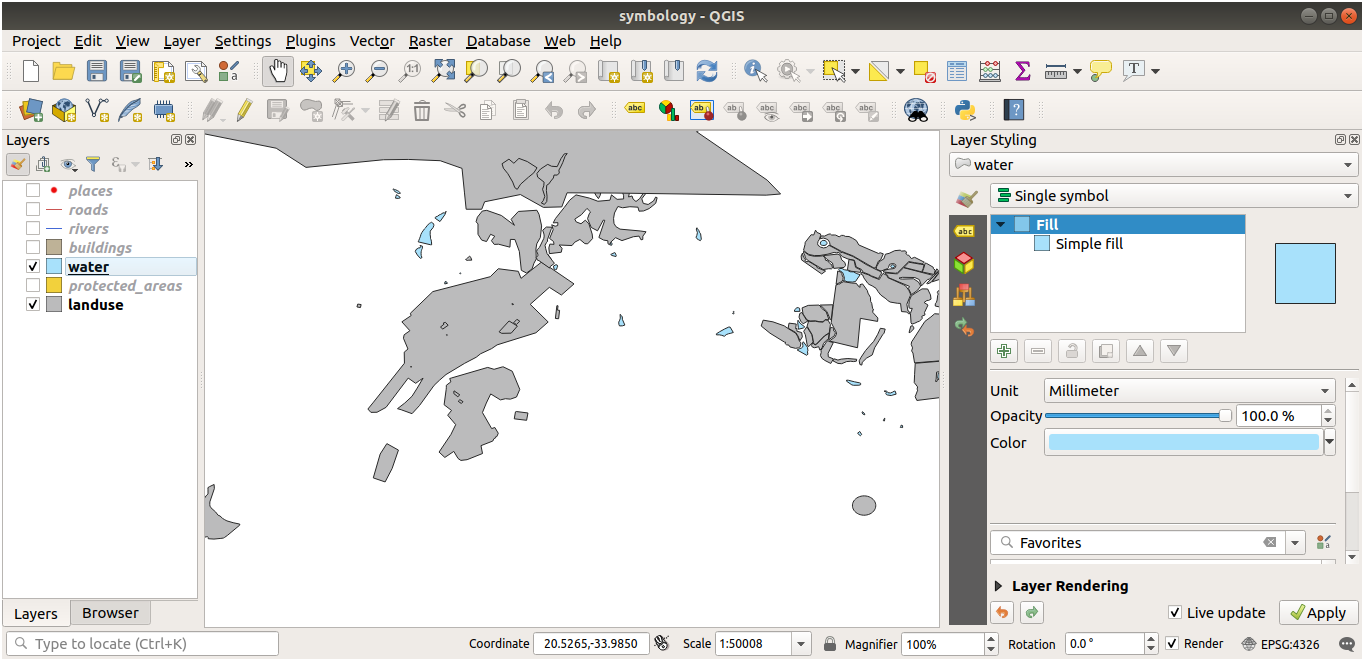The height and width of the screenshot is (661, 1364).
Task: Uncheck the water layer visibility checkbox
Action: click(x=33, y=267)
